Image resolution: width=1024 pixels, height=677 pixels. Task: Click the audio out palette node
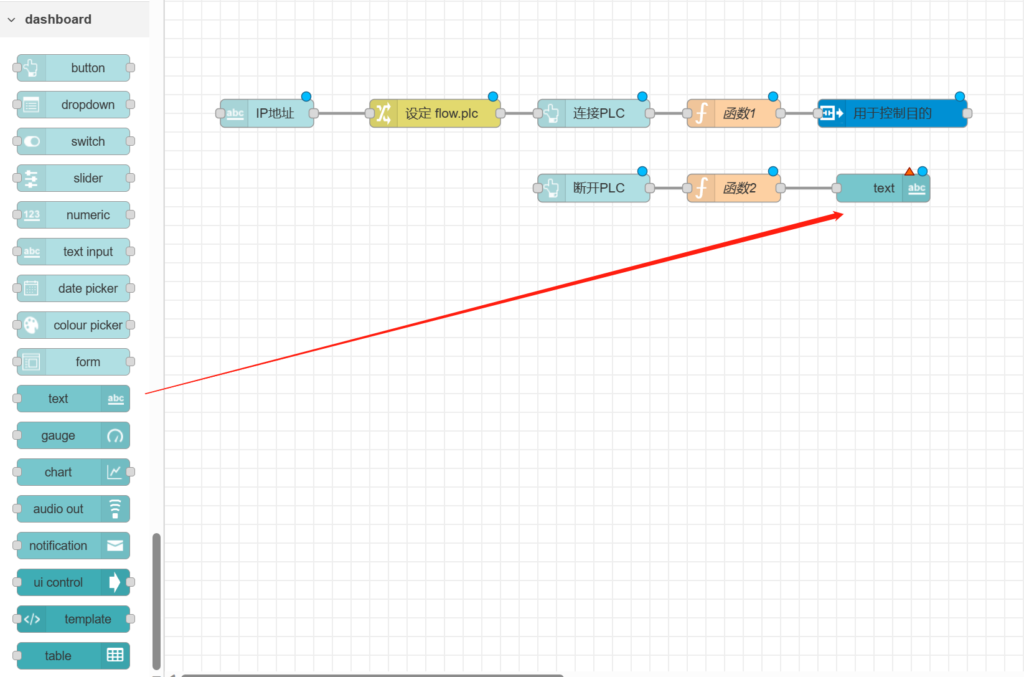click(x=73, y=509)
